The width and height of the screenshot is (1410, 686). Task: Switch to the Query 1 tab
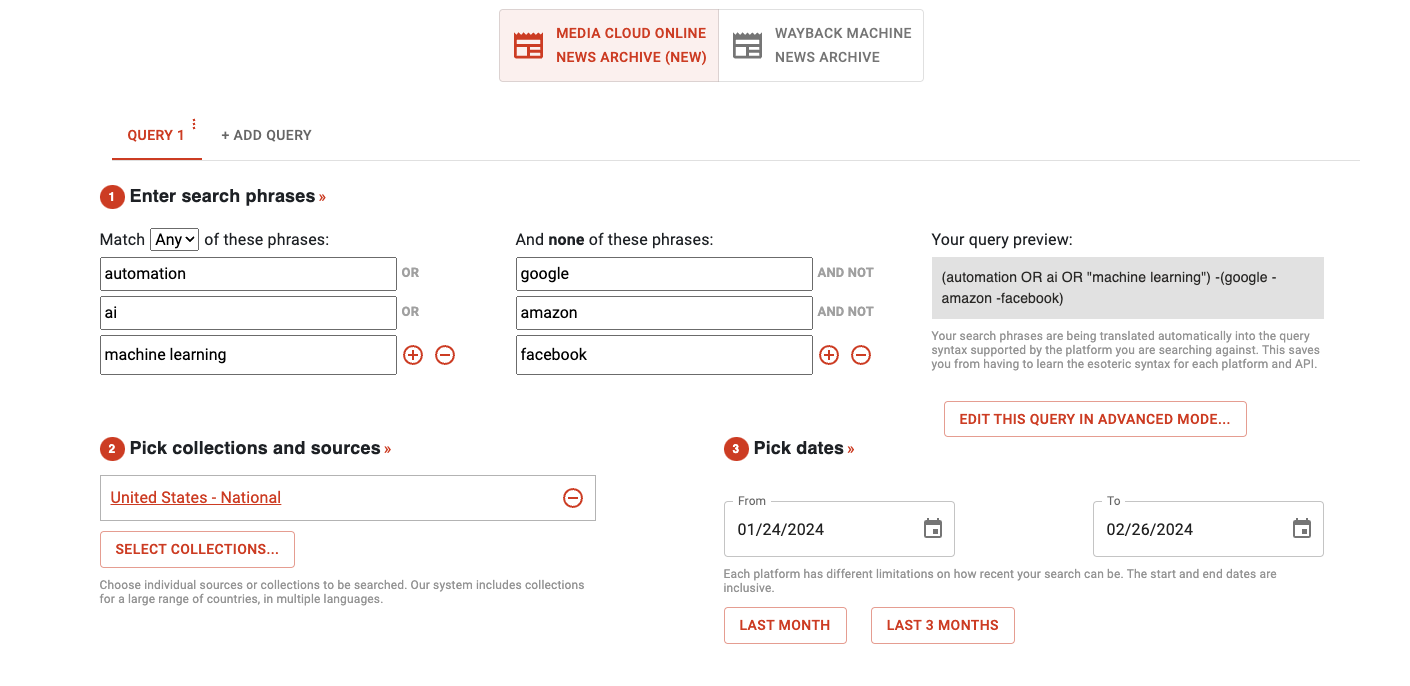[x=155, y=135]
